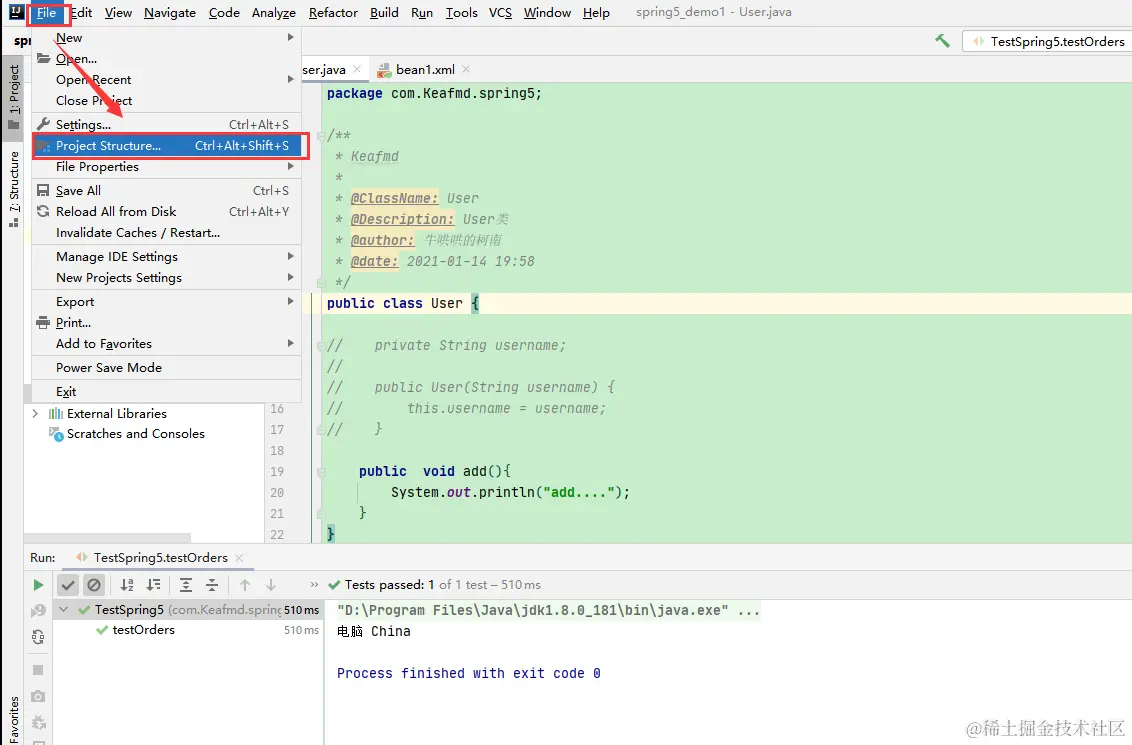
Task: Open the VCS menu
Action: (500, 12)
